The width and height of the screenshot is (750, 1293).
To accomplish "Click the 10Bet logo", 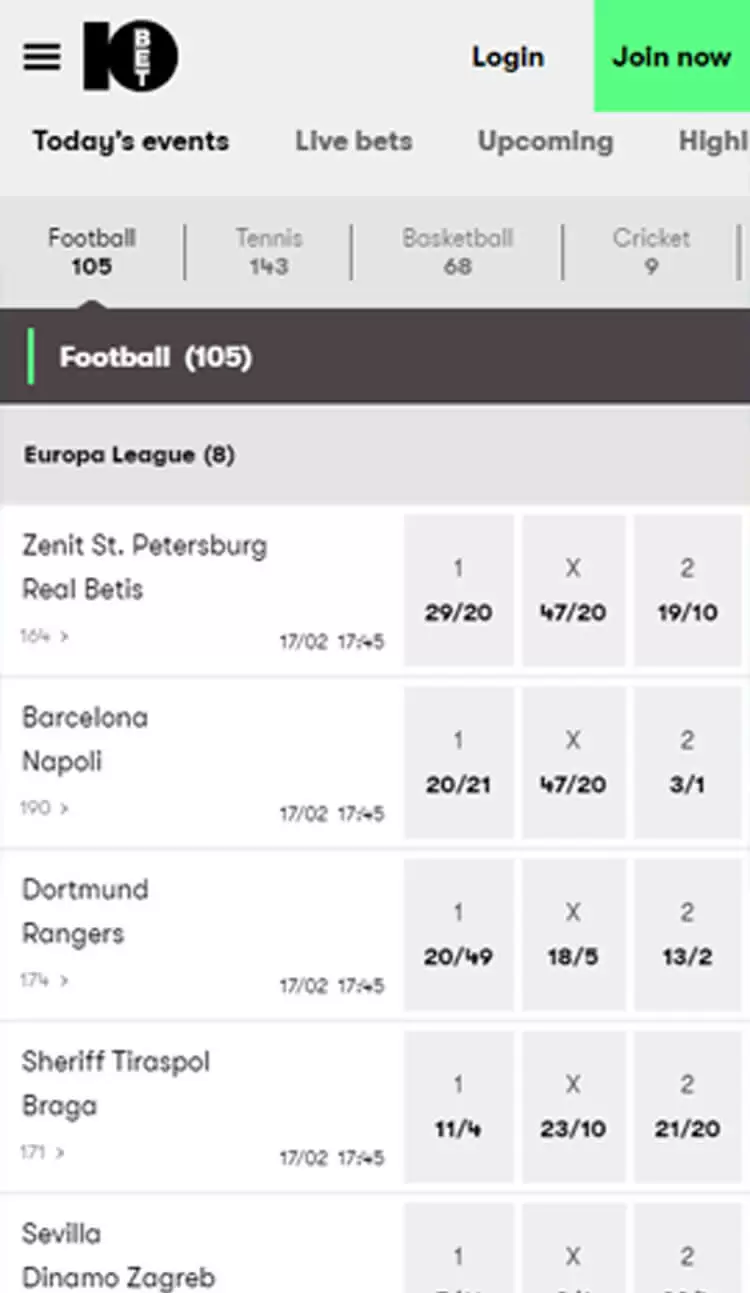I will point(130,57).
